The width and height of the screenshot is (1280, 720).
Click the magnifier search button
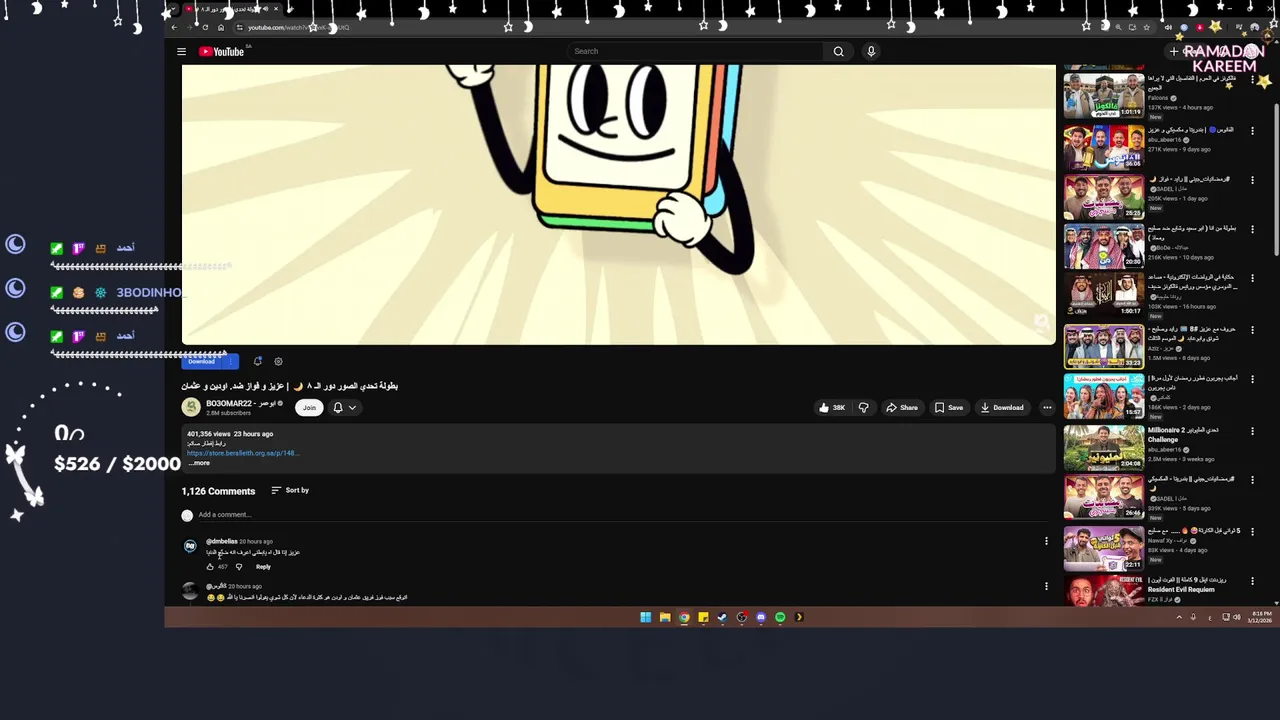pyautogui.click(x=838, y=51)
